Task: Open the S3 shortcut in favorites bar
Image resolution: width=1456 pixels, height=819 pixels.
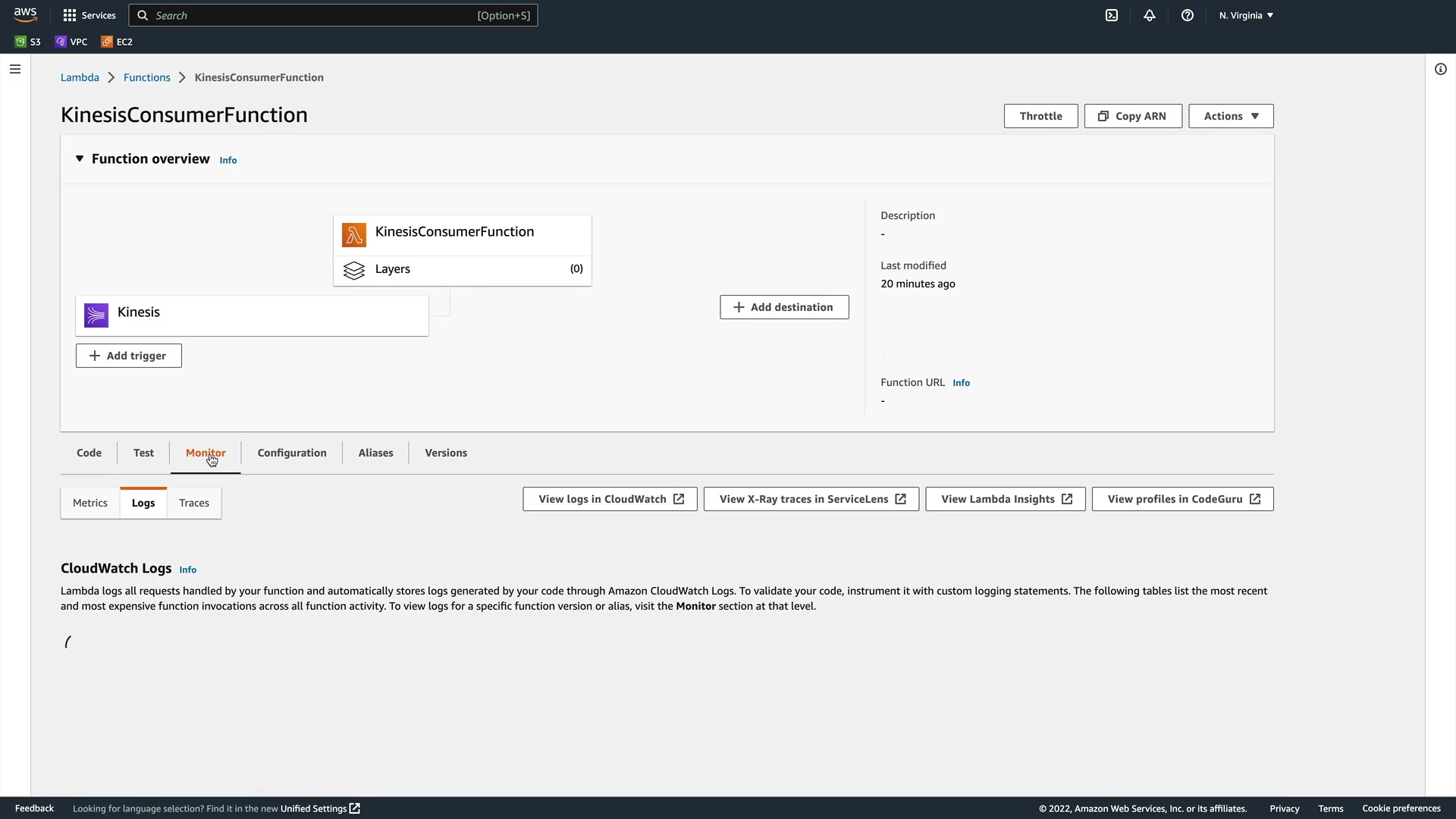Action: tap(28, 42)
